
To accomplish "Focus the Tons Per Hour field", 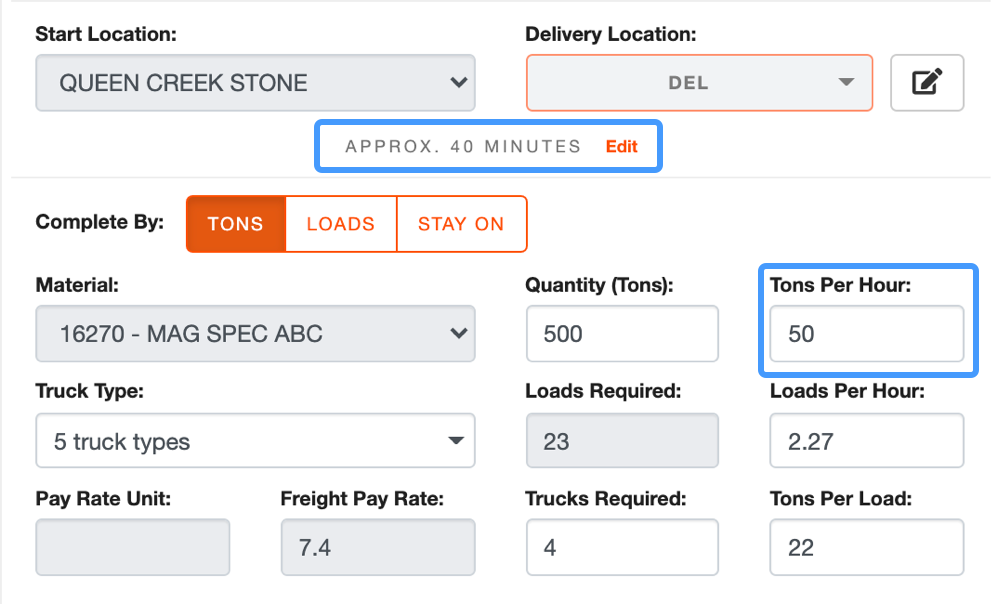I will 866,334.
